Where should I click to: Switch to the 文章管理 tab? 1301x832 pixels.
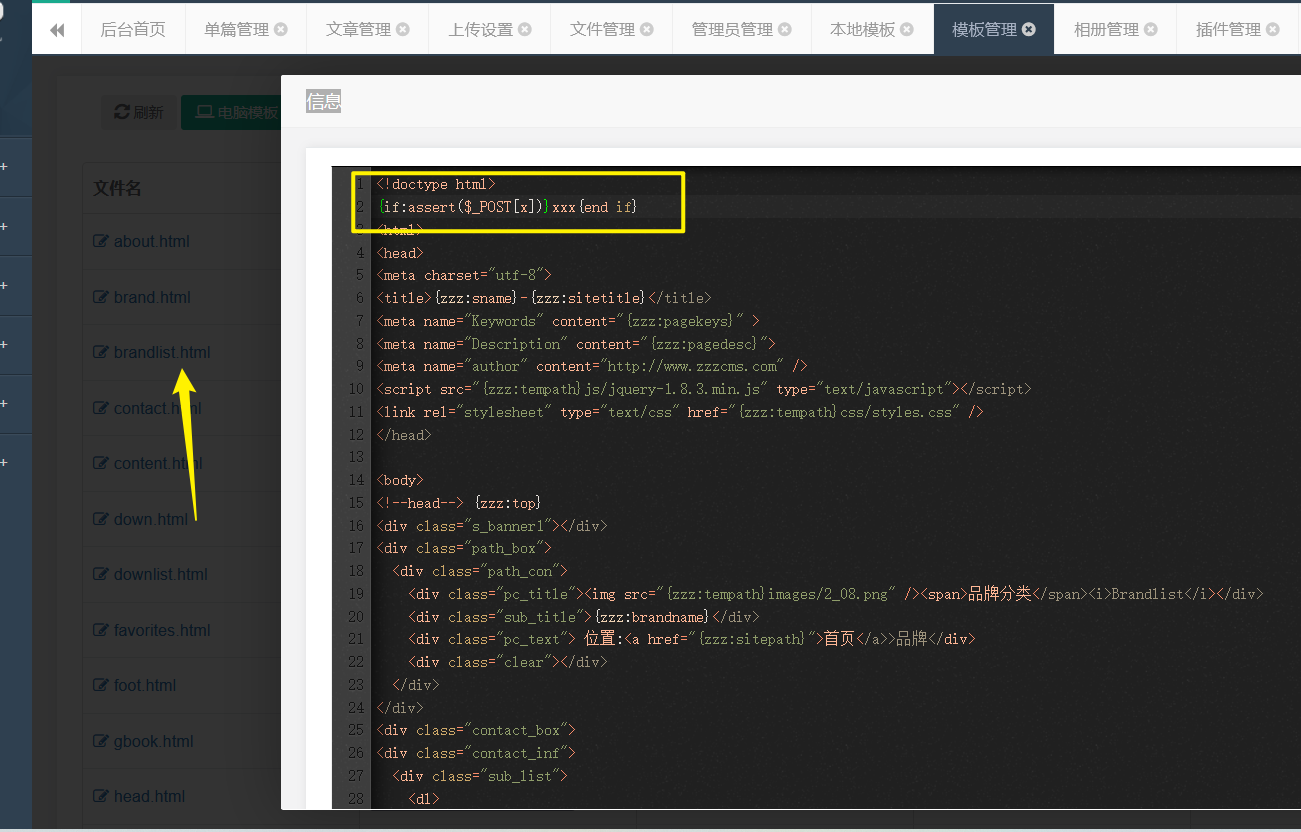[358, 29]
